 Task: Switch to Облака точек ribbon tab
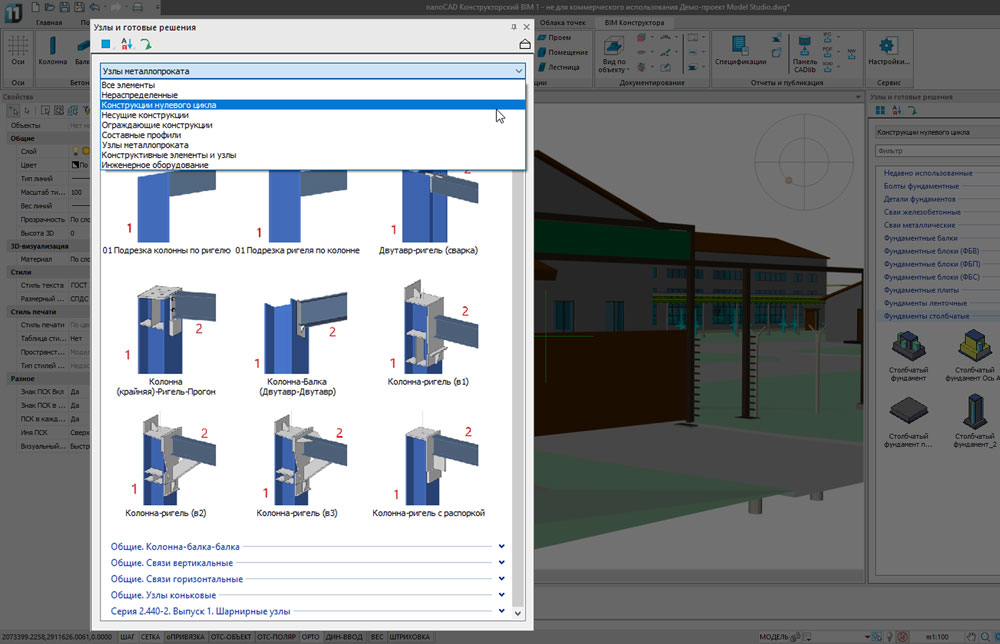click(x=562, y=22)
